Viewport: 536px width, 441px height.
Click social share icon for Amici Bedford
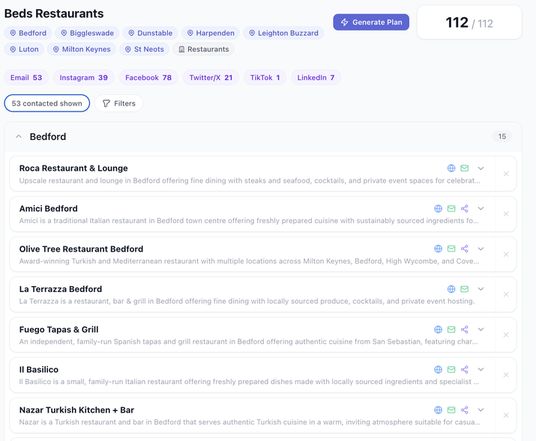point(464,209)
